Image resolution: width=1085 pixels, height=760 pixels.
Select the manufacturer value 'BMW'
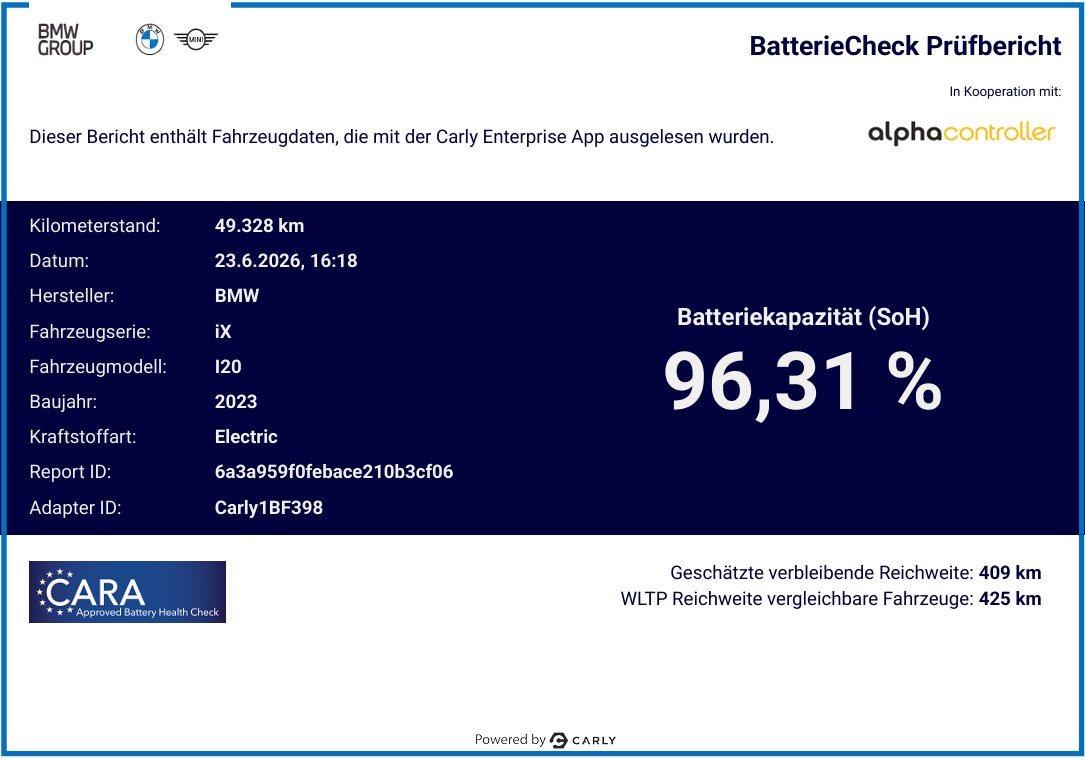tap(237, 296)
